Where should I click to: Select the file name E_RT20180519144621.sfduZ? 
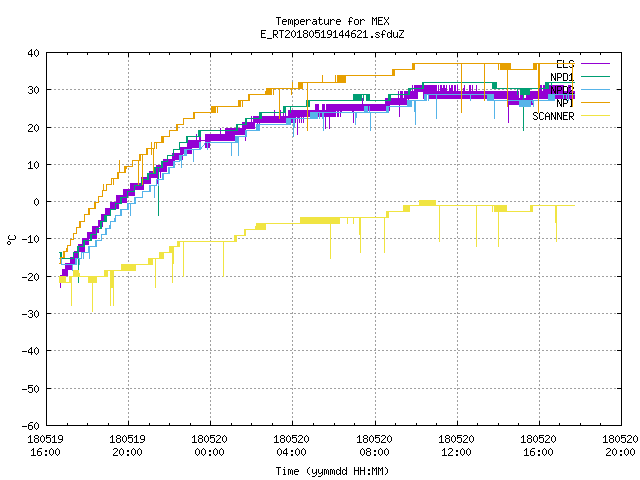pos(332,34)
